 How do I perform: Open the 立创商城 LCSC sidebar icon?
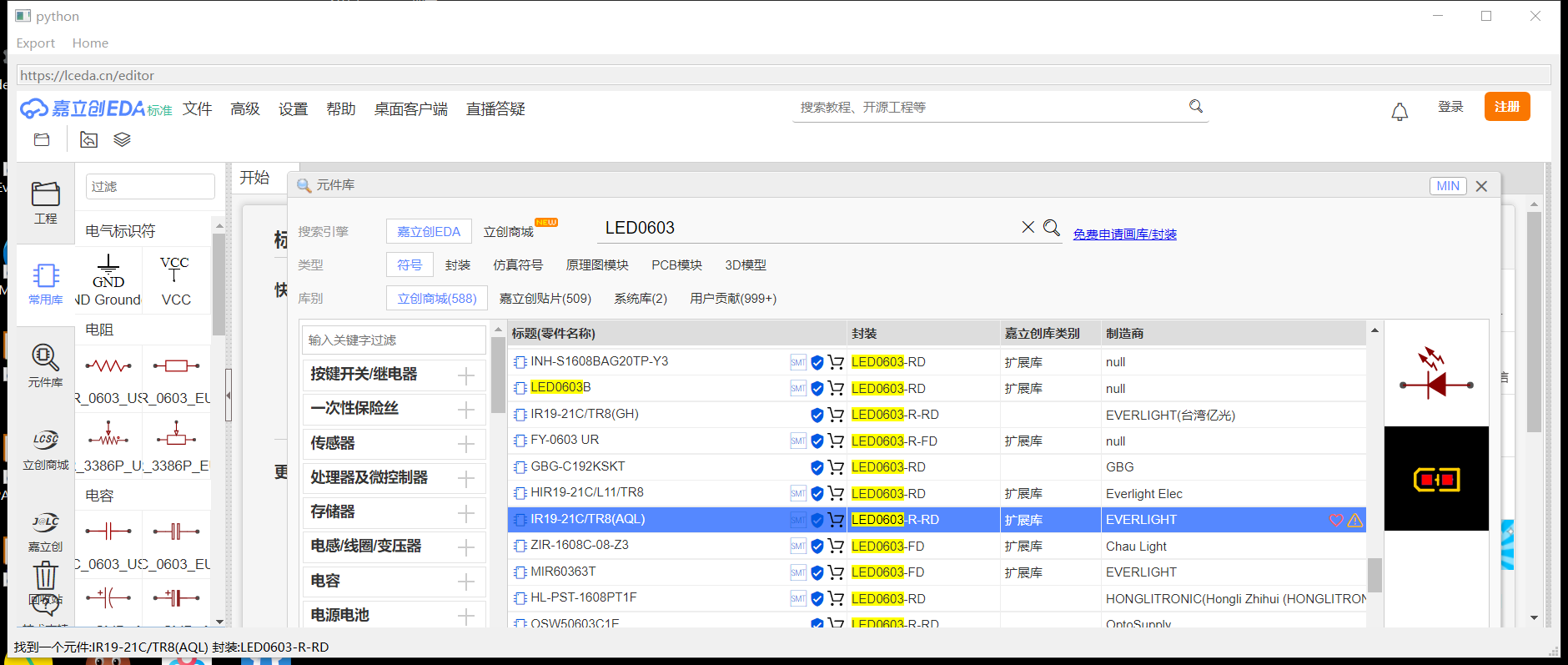pos(45,449)
